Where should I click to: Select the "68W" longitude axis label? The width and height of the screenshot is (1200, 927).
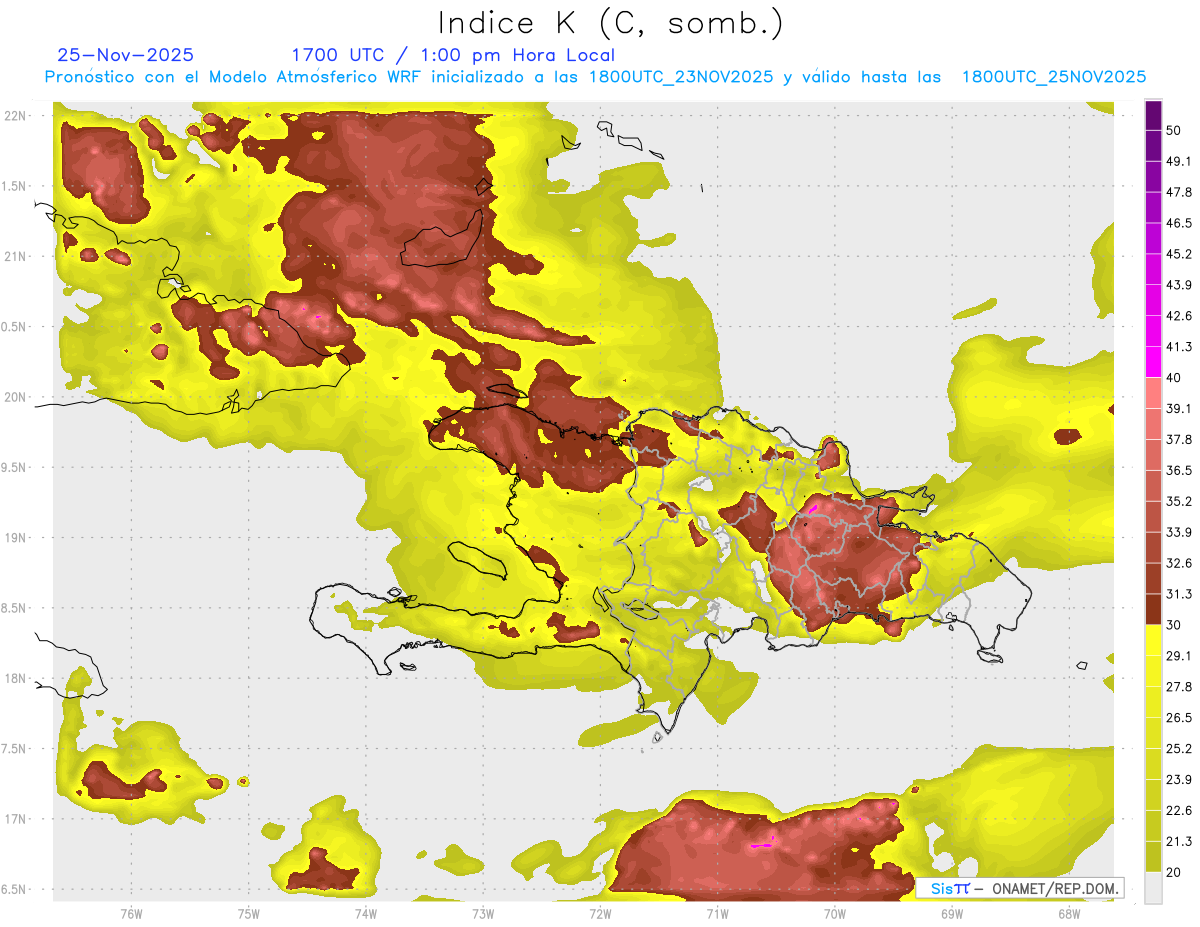point(1069,914)
